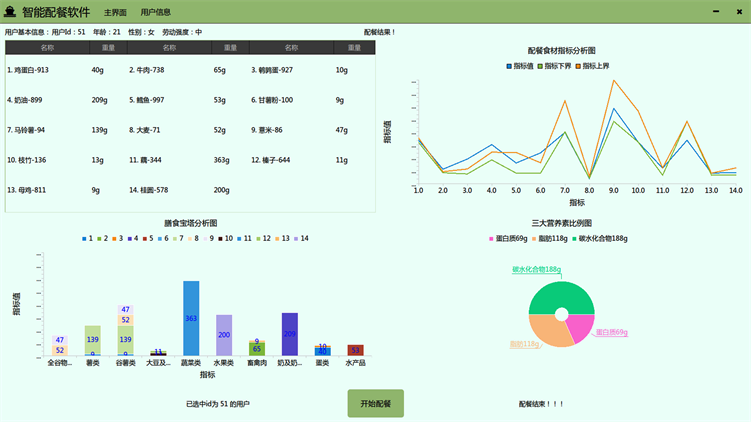Click series 1 in bar chart legend
The image size is (751, 422).
86,239
